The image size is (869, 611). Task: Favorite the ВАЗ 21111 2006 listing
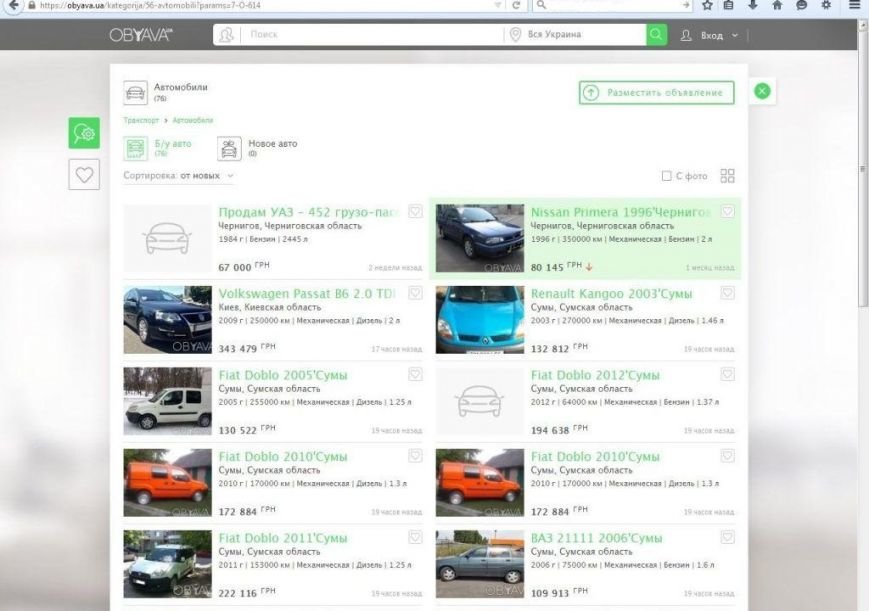[728, 537]
